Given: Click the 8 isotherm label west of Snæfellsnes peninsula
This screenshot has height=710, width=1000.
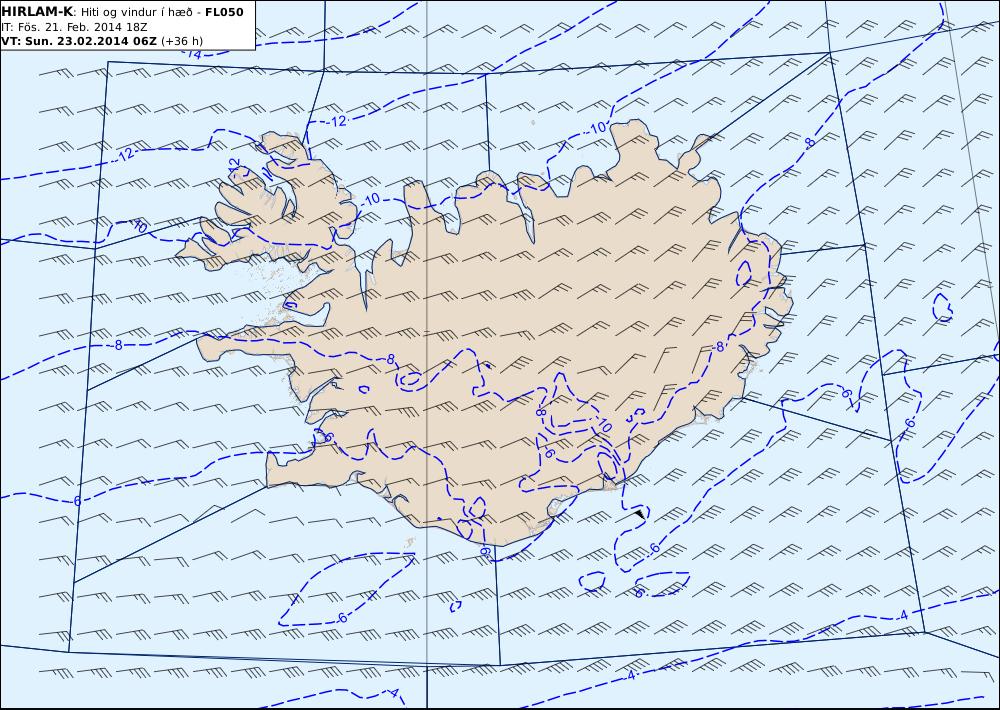Looking at the screenshot, I should [x=118, y=345].
